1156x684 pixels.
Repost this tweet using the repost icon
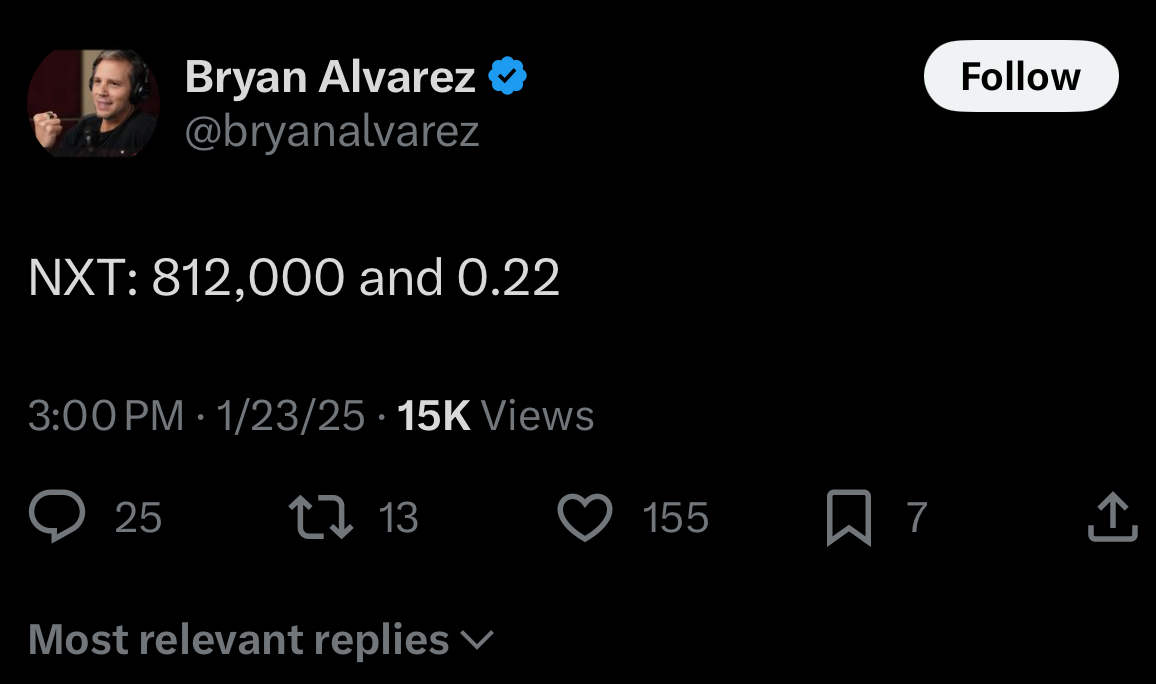coord(320,518)
